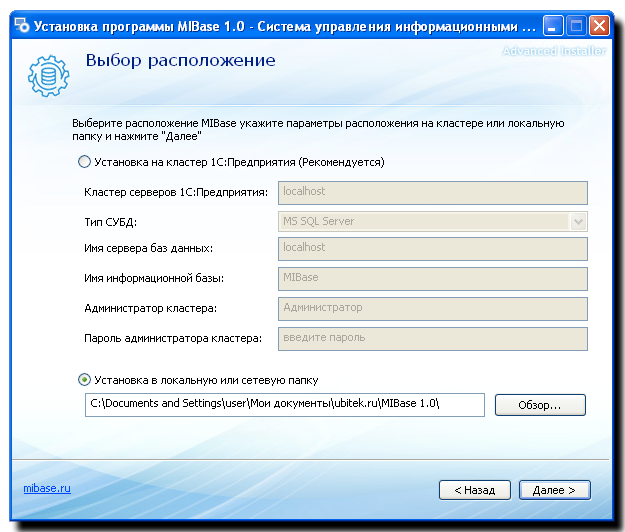Click the cluster administrator password field
This screenshot has height=532, width=625.
click(x=431, y=339)
